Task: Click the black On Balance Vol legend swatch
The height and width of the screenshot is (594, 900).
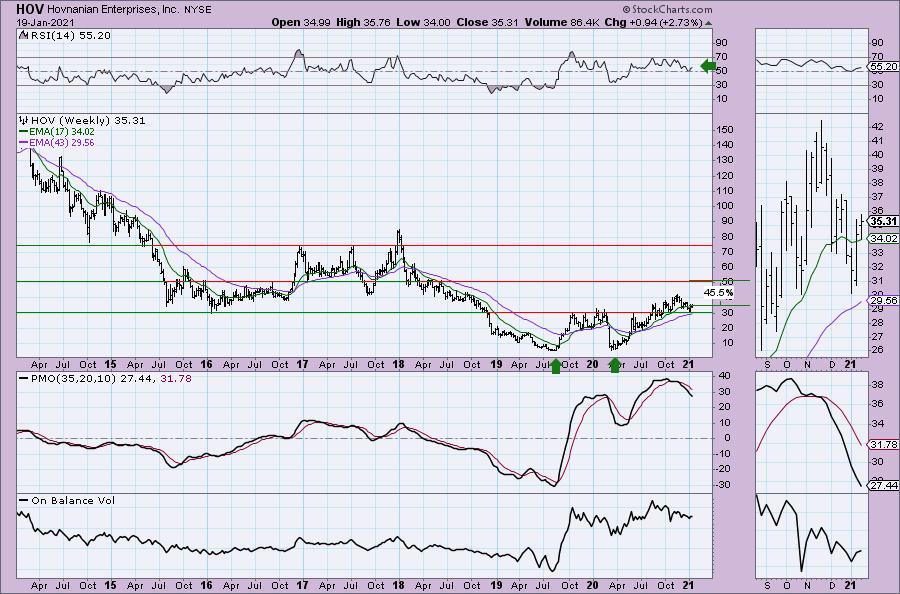Action: [x=24, y=500]
